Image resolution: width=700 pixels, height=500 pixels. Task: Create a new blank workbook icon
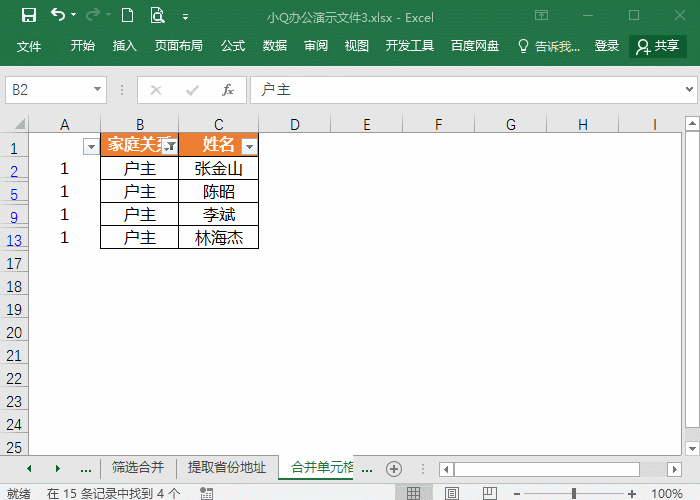pos(128,15)
